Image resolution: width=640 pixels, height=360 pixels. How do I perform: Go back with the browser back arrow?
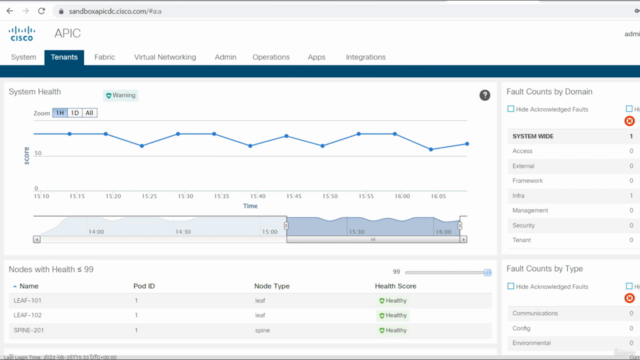pyautogui.click(x=10, y=11)
